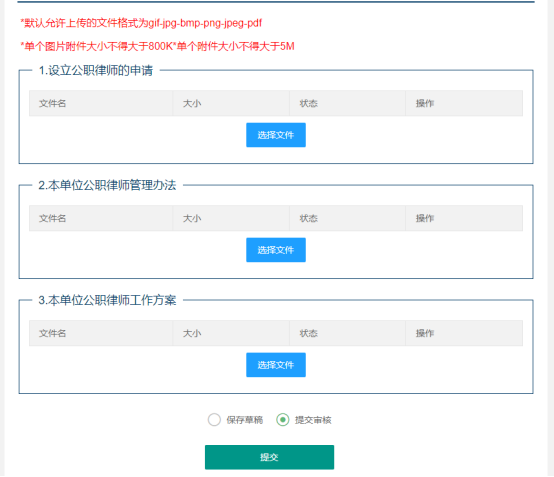Click 状态 header in 管理办法 section
Screen dimensions: 554x477
point(308,218)
